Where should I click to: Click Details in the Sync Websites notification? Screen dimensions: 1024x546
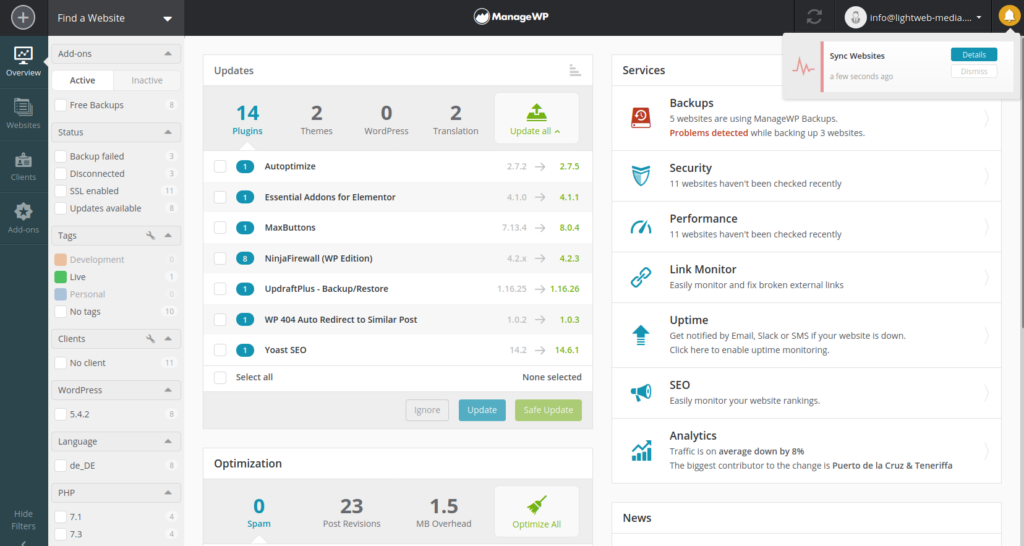point(974,55)
